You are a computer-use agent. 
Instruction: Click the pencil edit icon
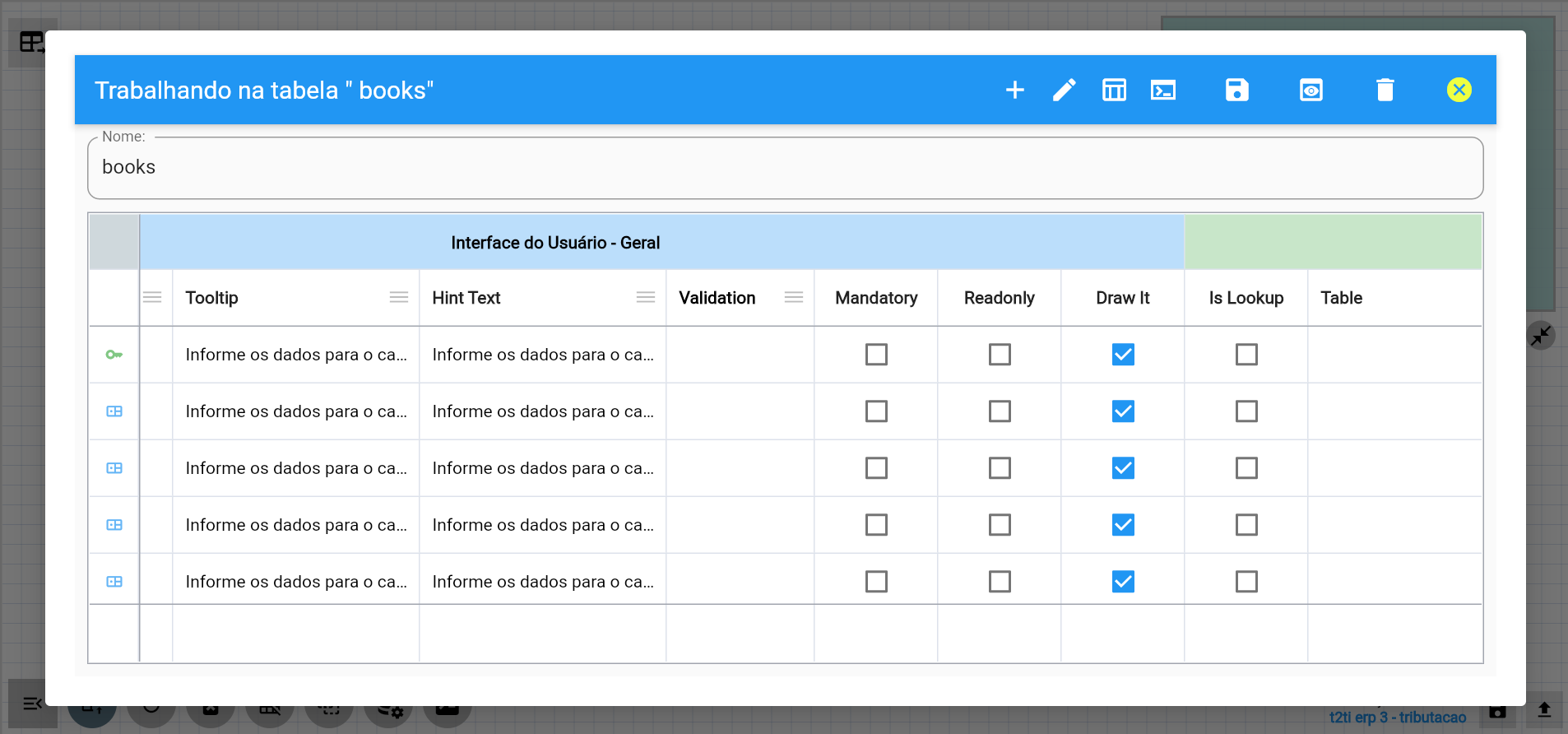(1065, 90)
